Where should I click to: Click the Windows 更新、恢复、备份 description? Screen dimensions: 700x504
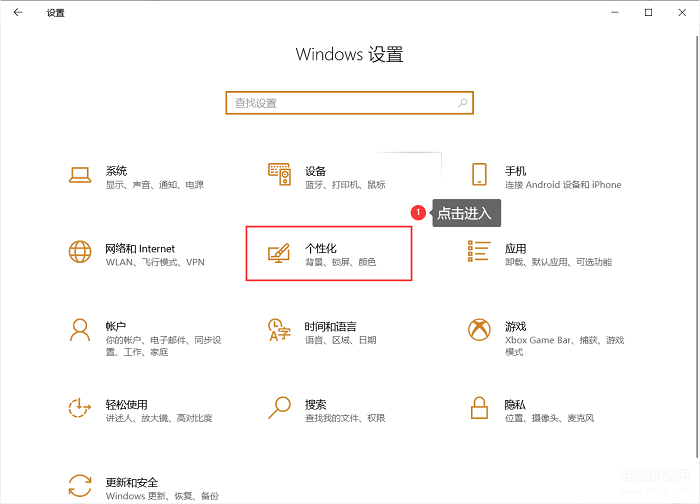pos(162,496)
